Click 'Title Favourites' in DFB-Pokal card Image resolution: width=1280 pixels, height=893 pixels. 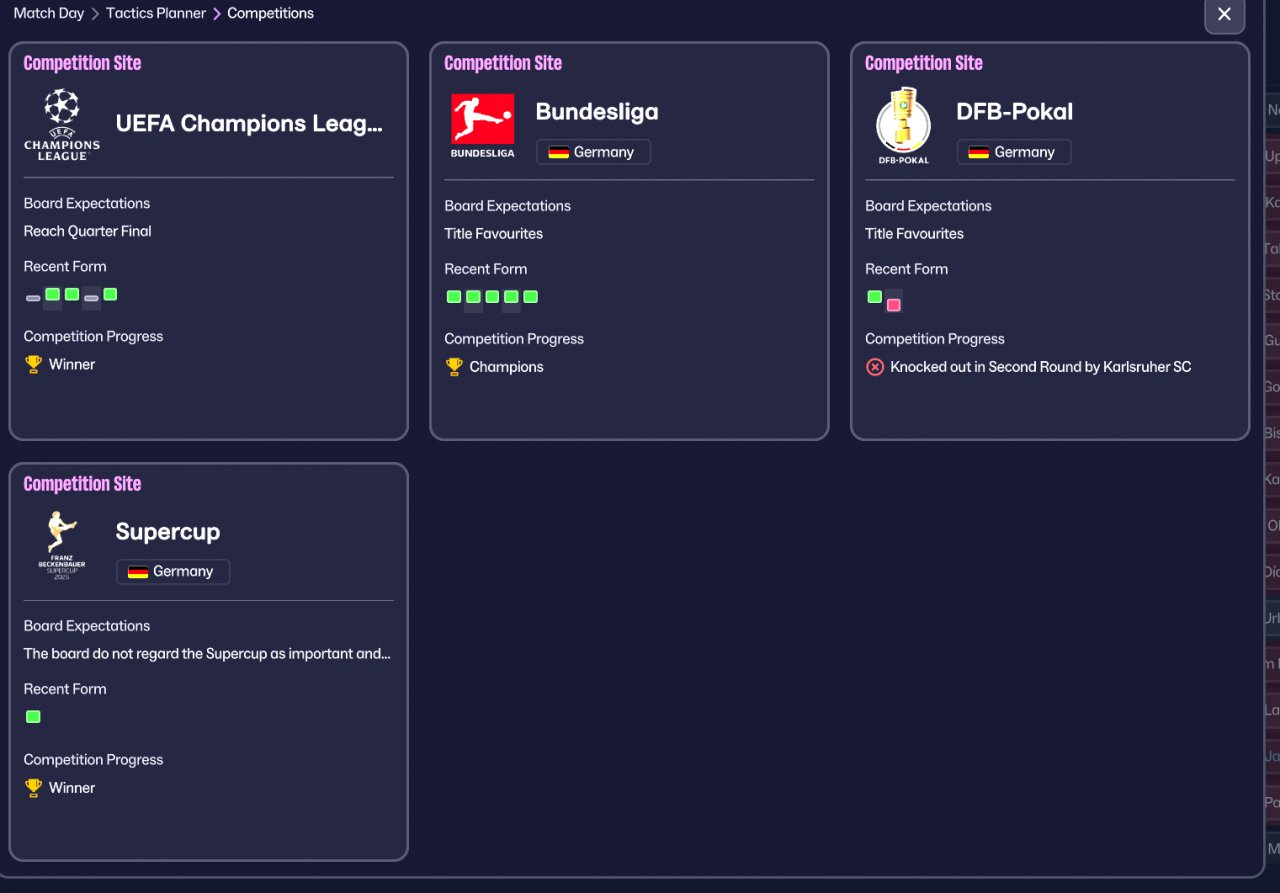pos(914,233)
